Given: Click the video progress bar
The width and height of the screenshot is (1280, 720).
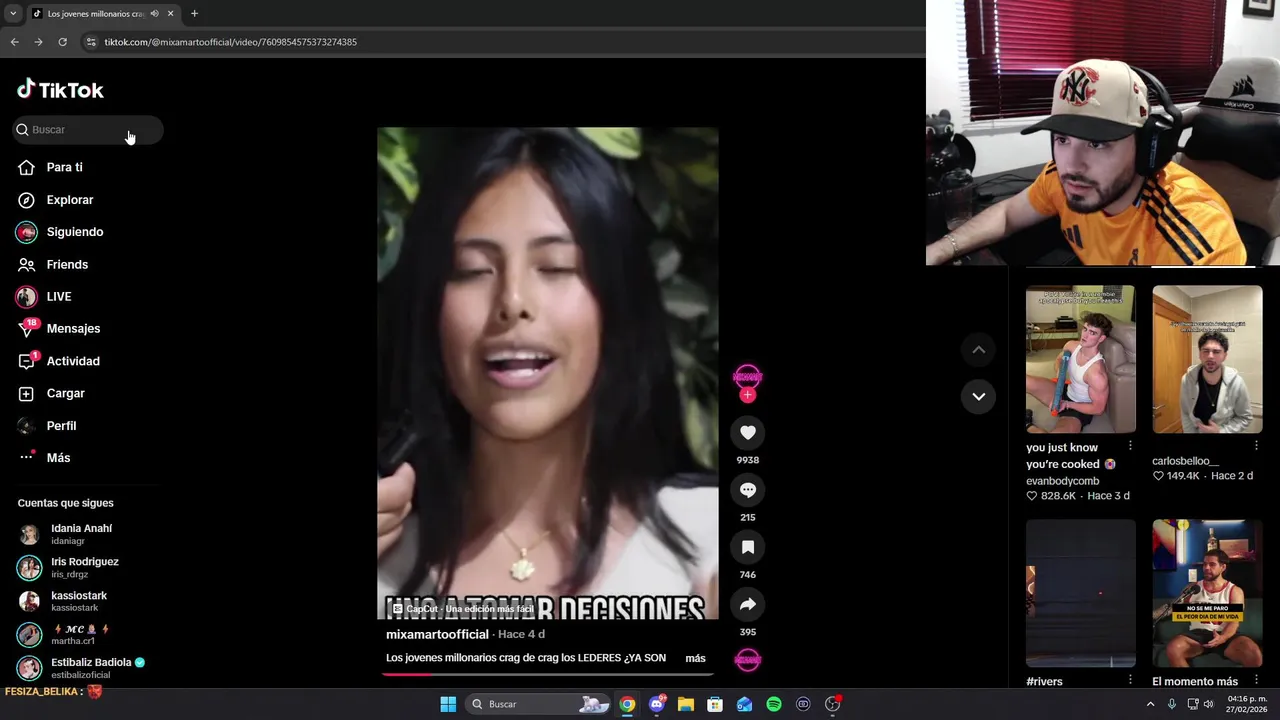Looking at the screenshot, I should point(548,674).
